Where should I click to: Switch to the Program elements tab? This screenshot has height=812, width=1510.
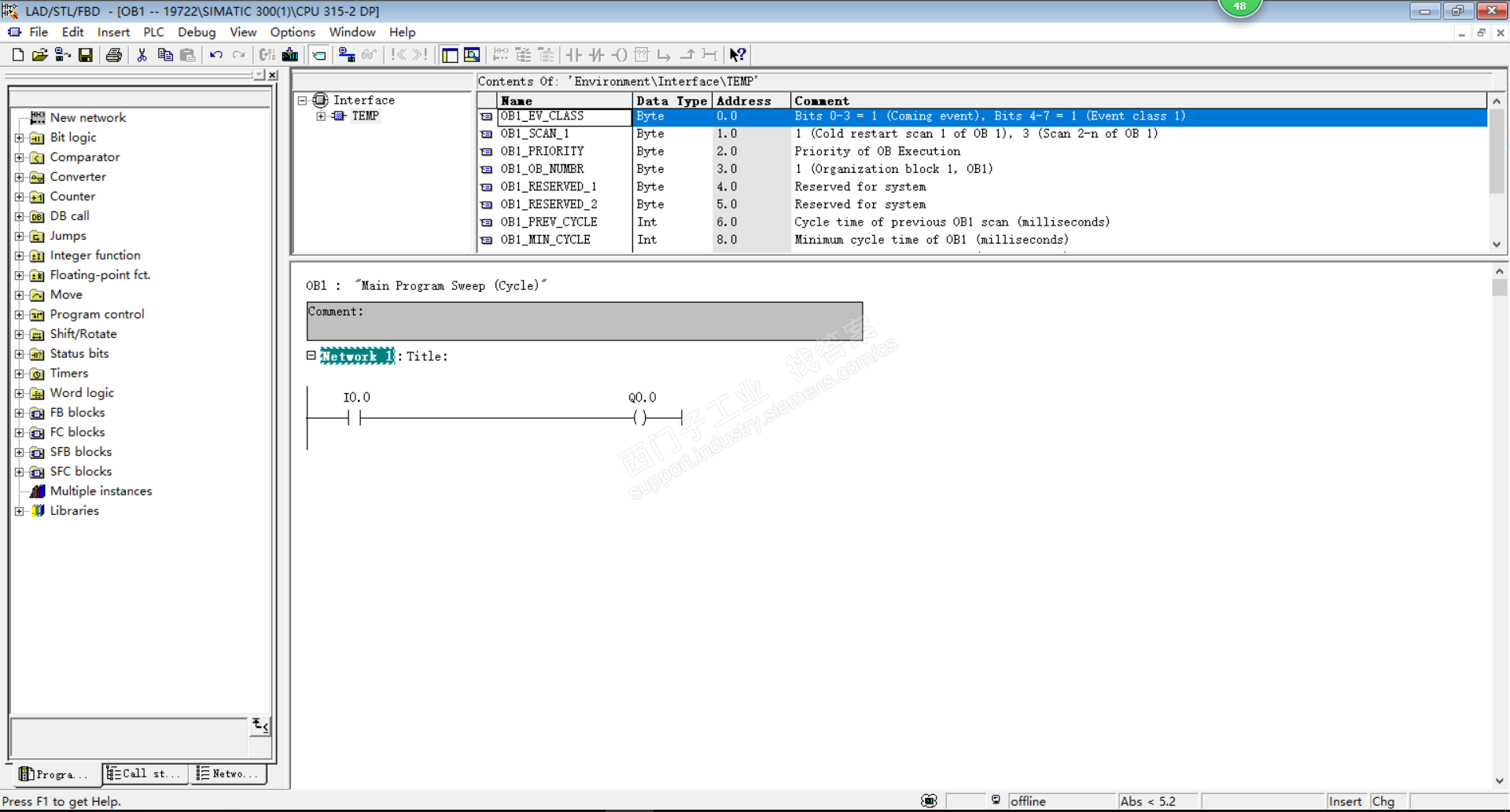point(55,774)
